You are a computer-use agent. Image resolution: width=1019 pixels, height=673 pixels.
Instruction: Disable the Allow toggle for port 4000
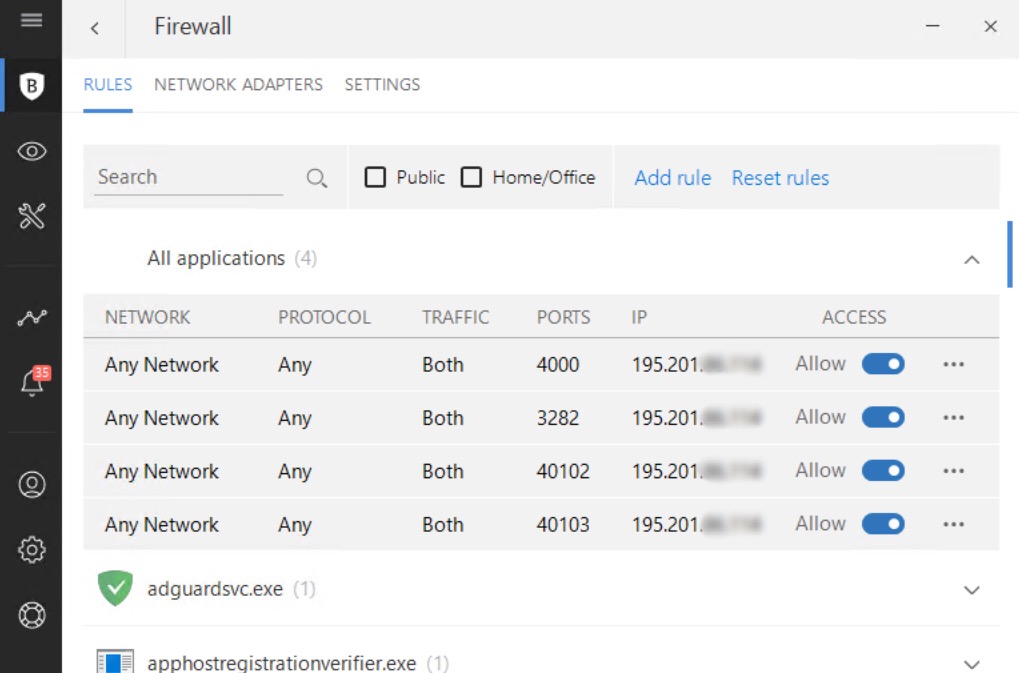(x=883, y=364)
